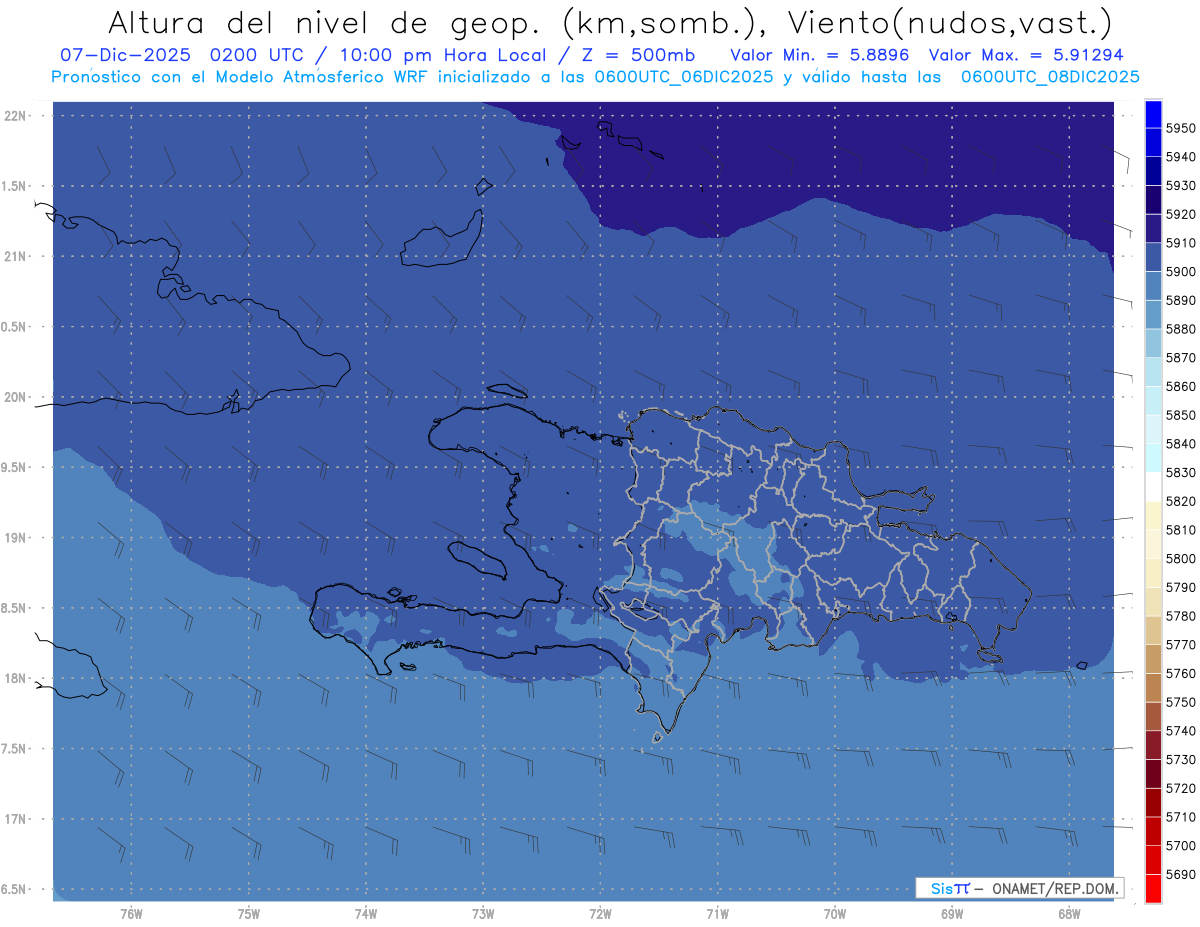The width and height of the screenshot is (1200, 927).
Task: Click the '71W' longitude label
Action: tap(717, 914)
